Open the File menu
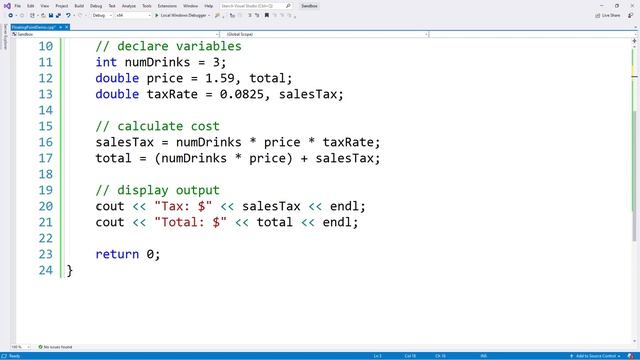The height and width of the screenshot is (360, 640). tap(18, 6)
